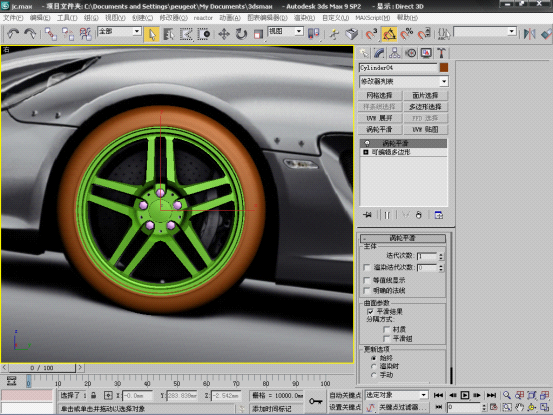Enable the 等值线显示 checkbox

pos(367,280)
